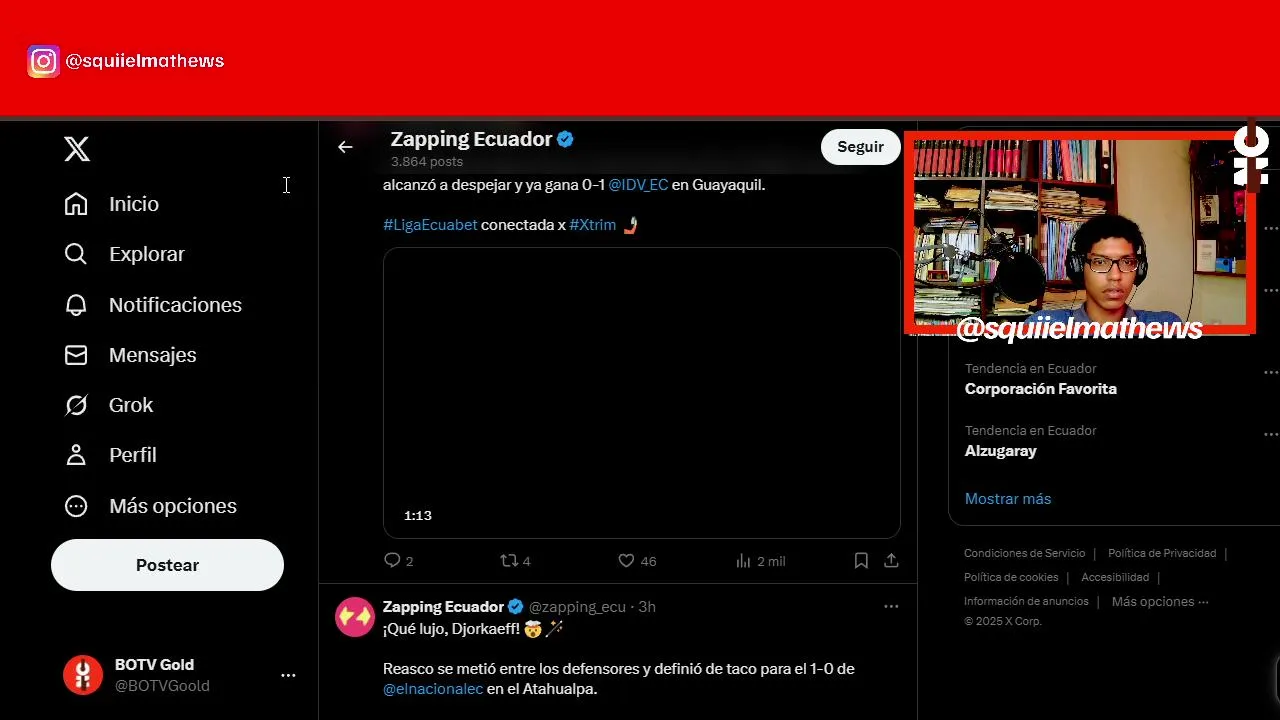Image resolution: width=1280 pixels, height=720 pixels.
Task: Open Notificaciones in sidebar
Action: 153,305
